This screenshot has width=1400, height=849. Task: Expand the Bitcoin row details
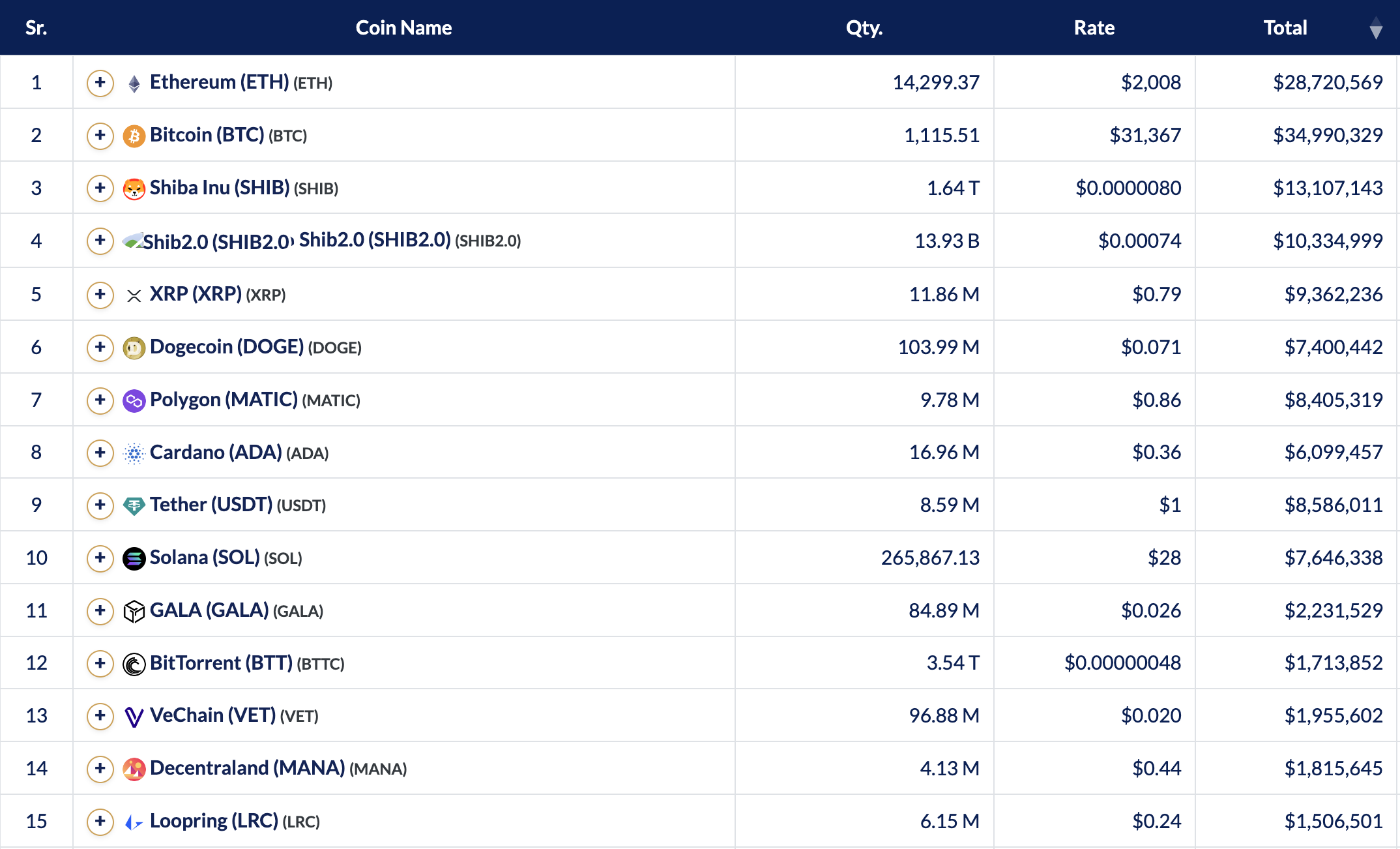(100, 136)
